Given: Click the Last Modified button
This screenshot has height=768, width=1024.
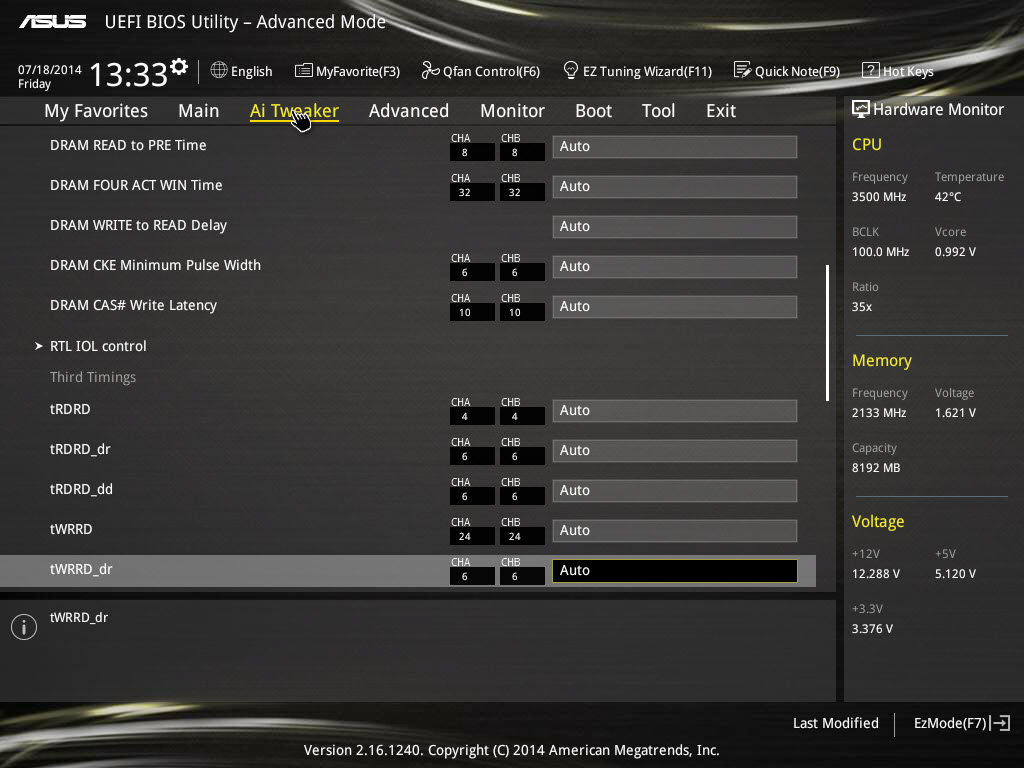Looking at the screenshot, I should tap(835, 723).
